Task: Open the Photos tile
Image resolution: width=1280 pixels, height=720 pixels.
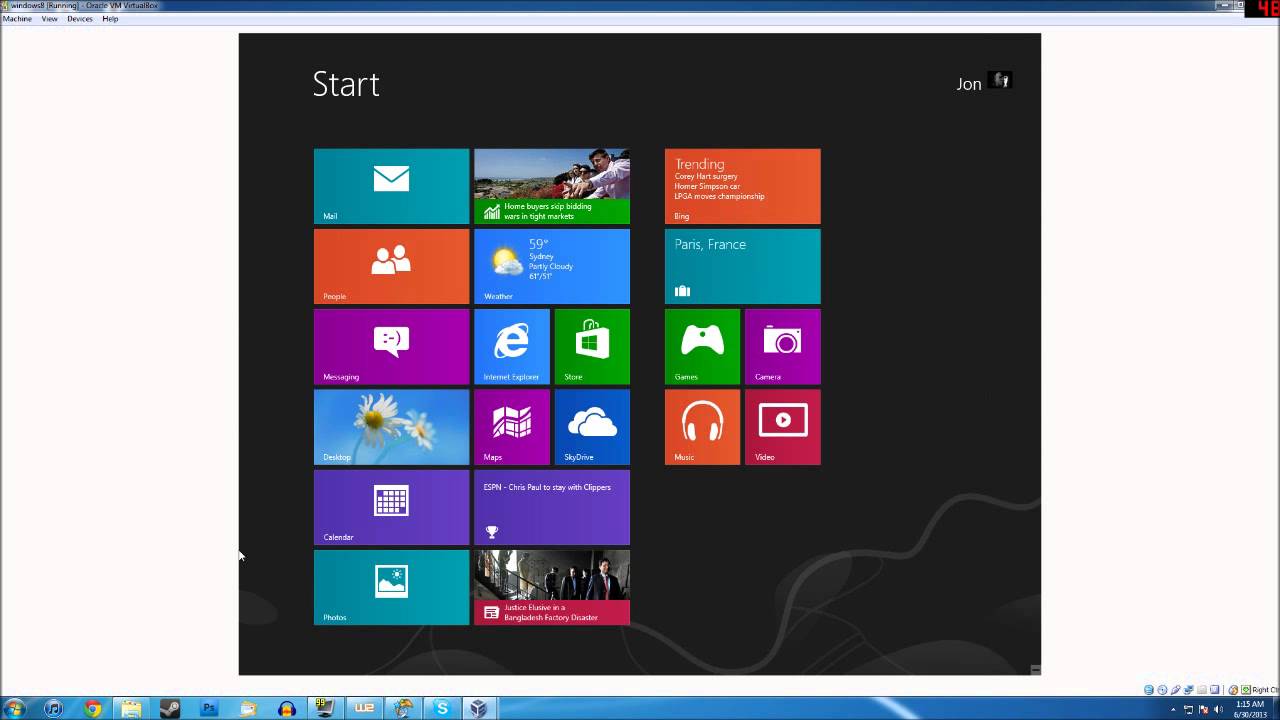Action: coord(391,587)
